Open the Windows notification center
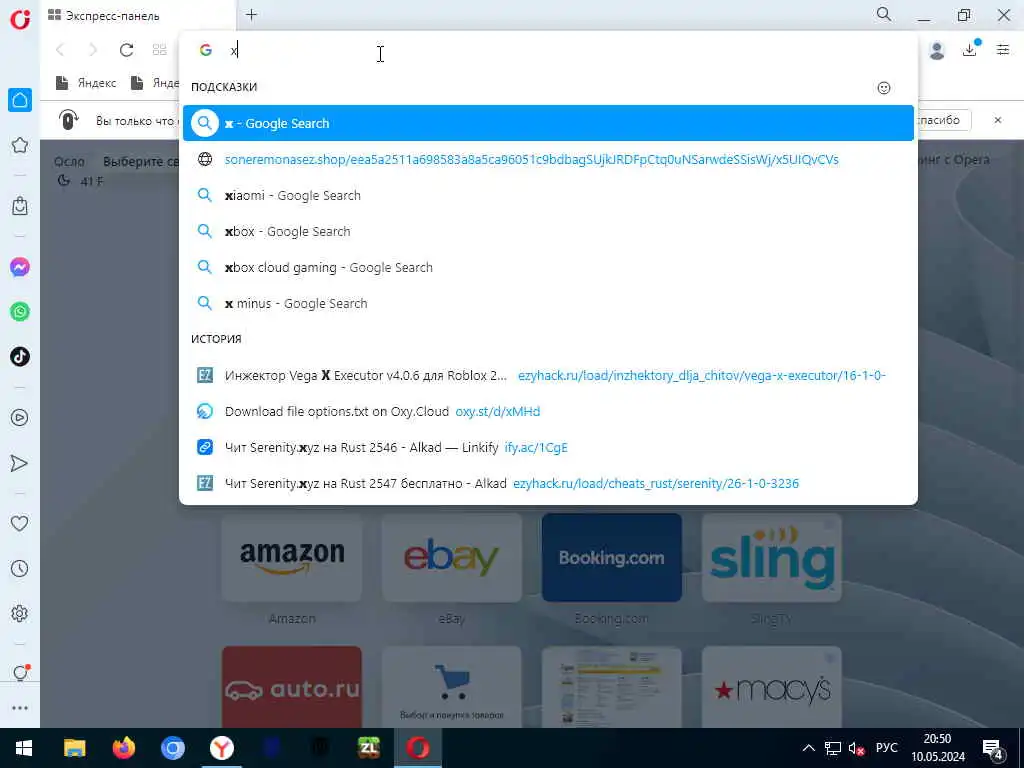Image resolution: width=1024 pixels, height=768 pixels. [x=993, y=749]
